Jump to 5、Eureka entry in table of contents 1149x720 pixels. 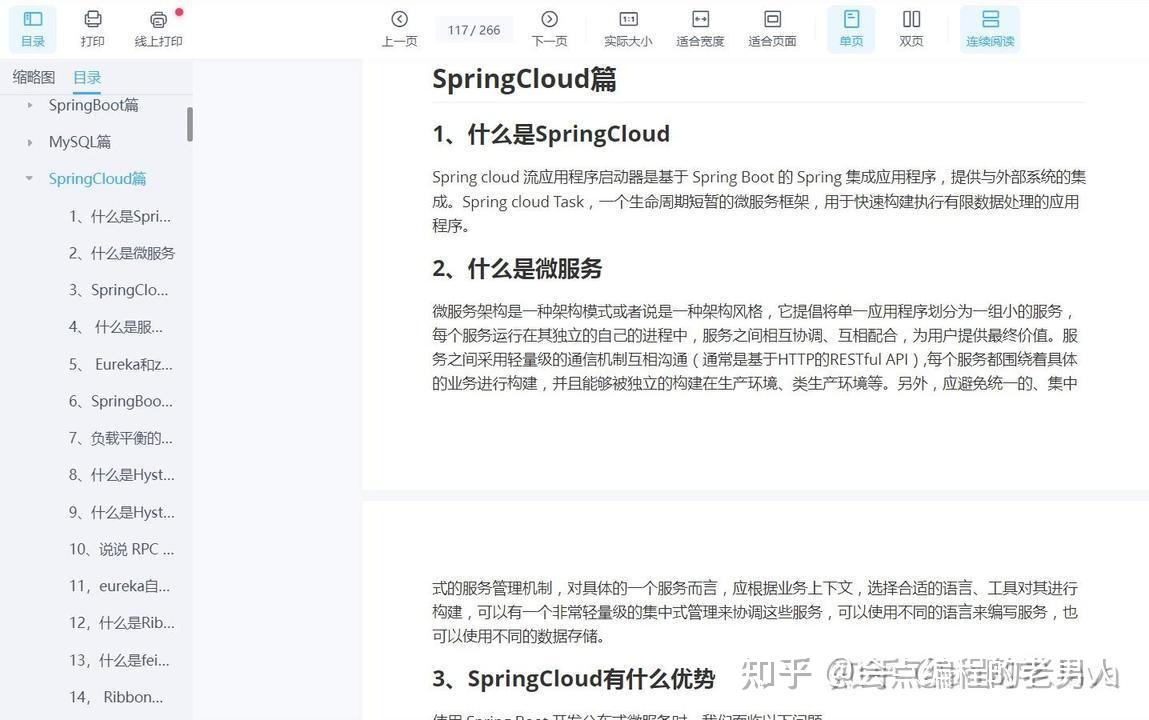coord(120,364)
